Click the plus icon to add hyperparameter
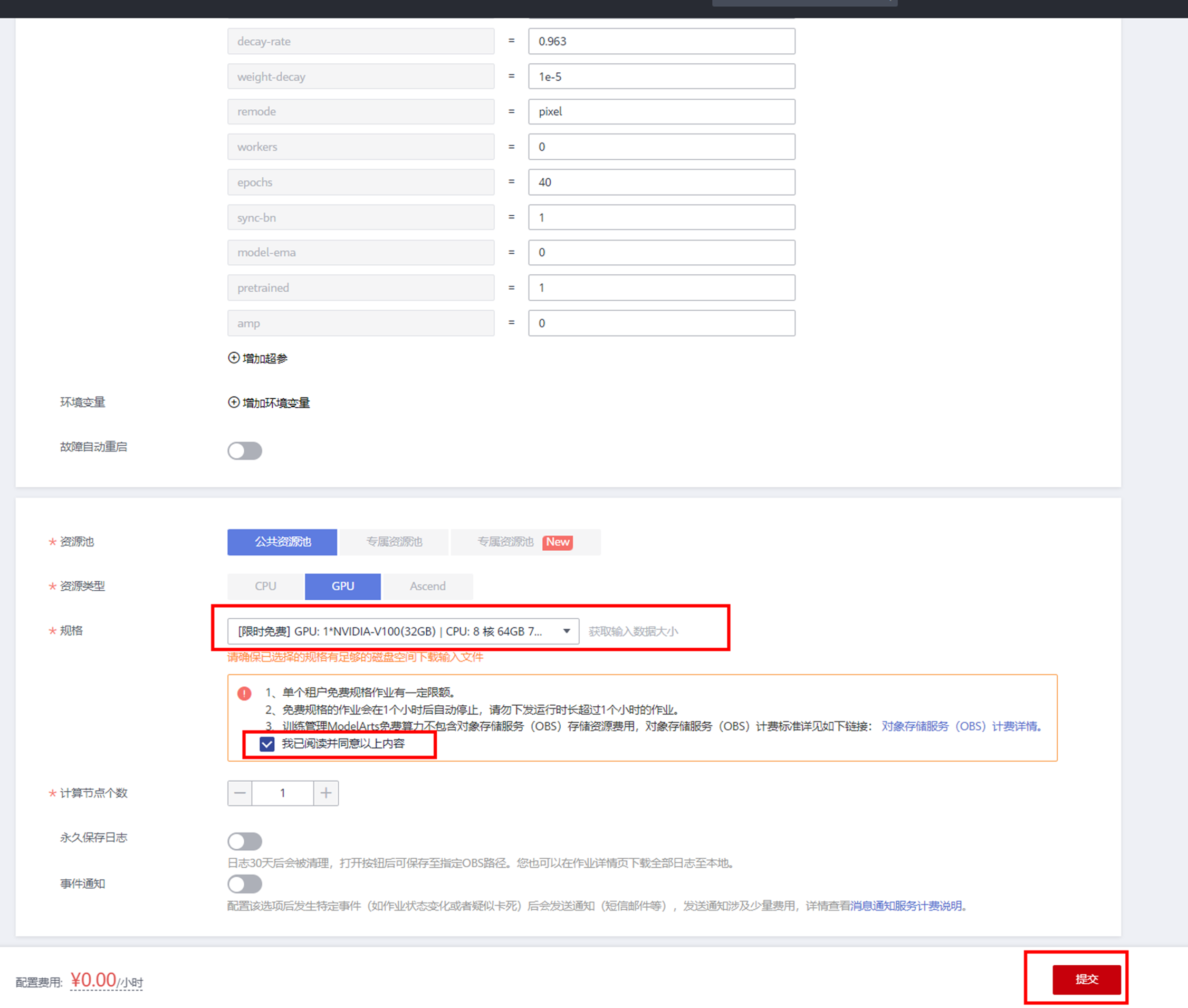Screen dimensions: 1188x1008 point(234,358)
